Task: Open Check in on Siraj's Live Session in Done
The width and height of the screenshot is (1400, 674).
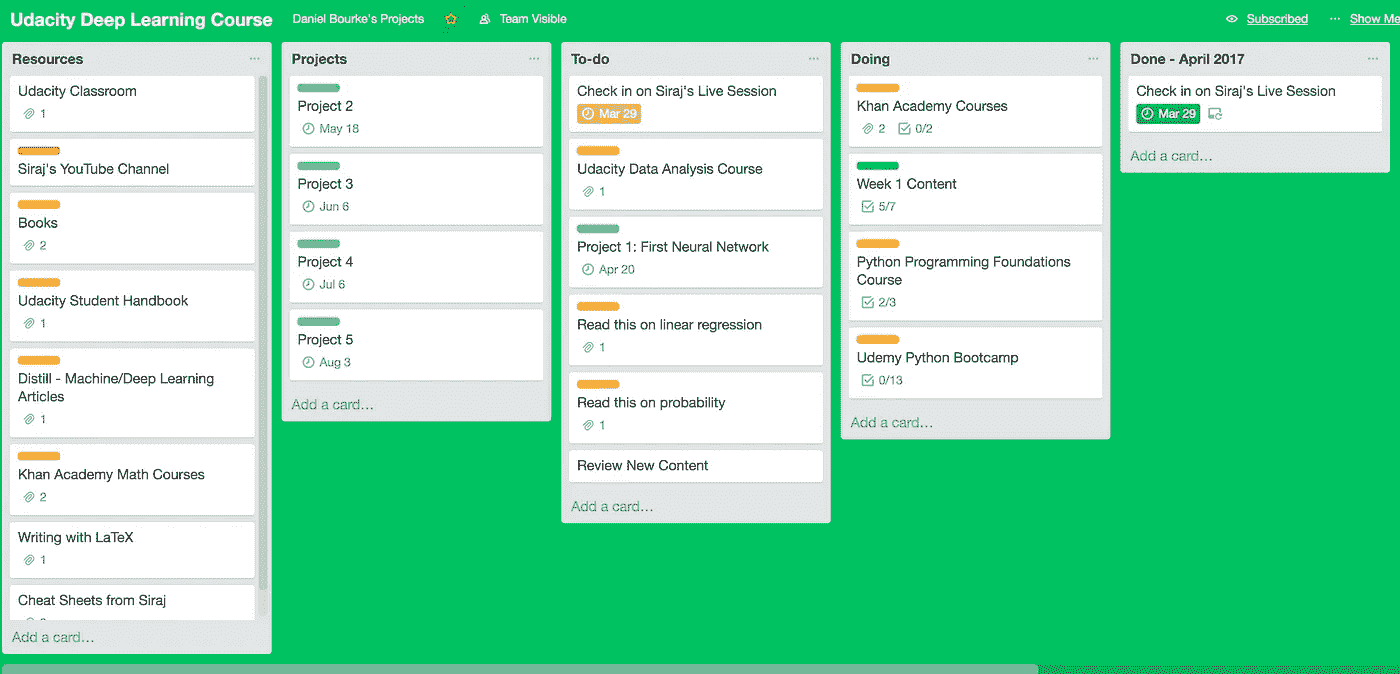Action: [x=1255, y=103]
